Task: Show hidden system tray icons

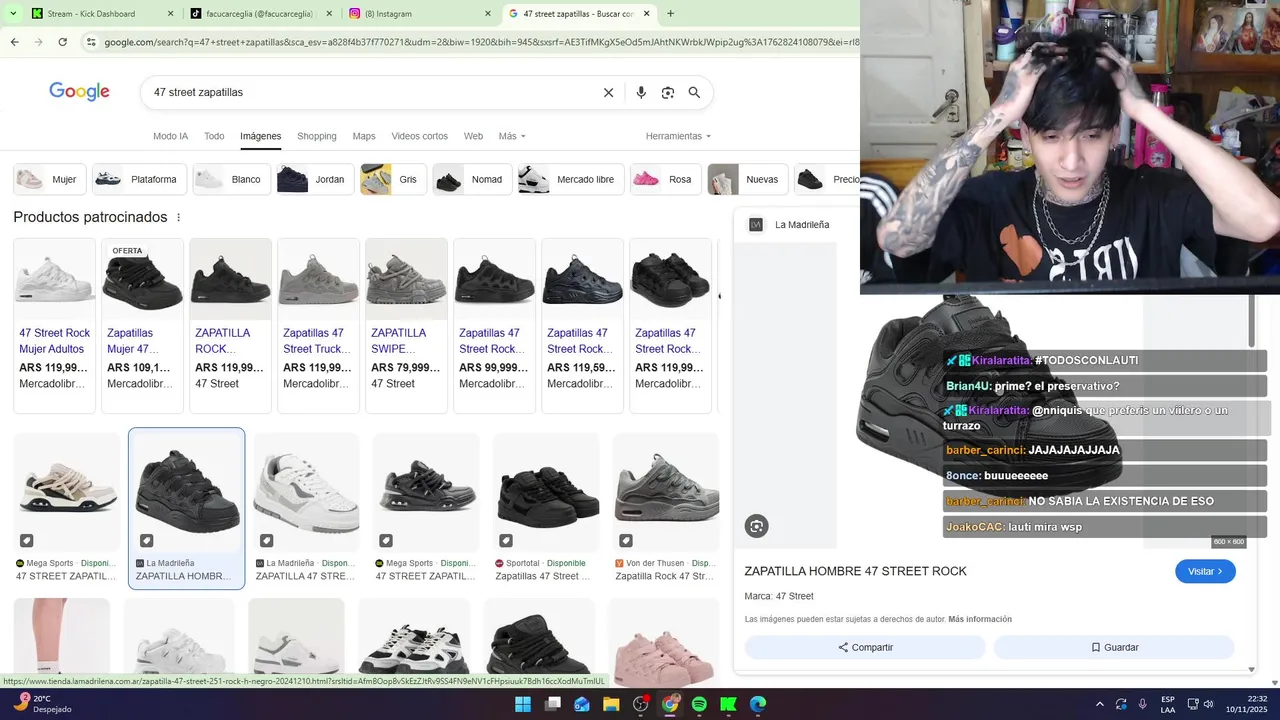Action: coord(1099,704)
